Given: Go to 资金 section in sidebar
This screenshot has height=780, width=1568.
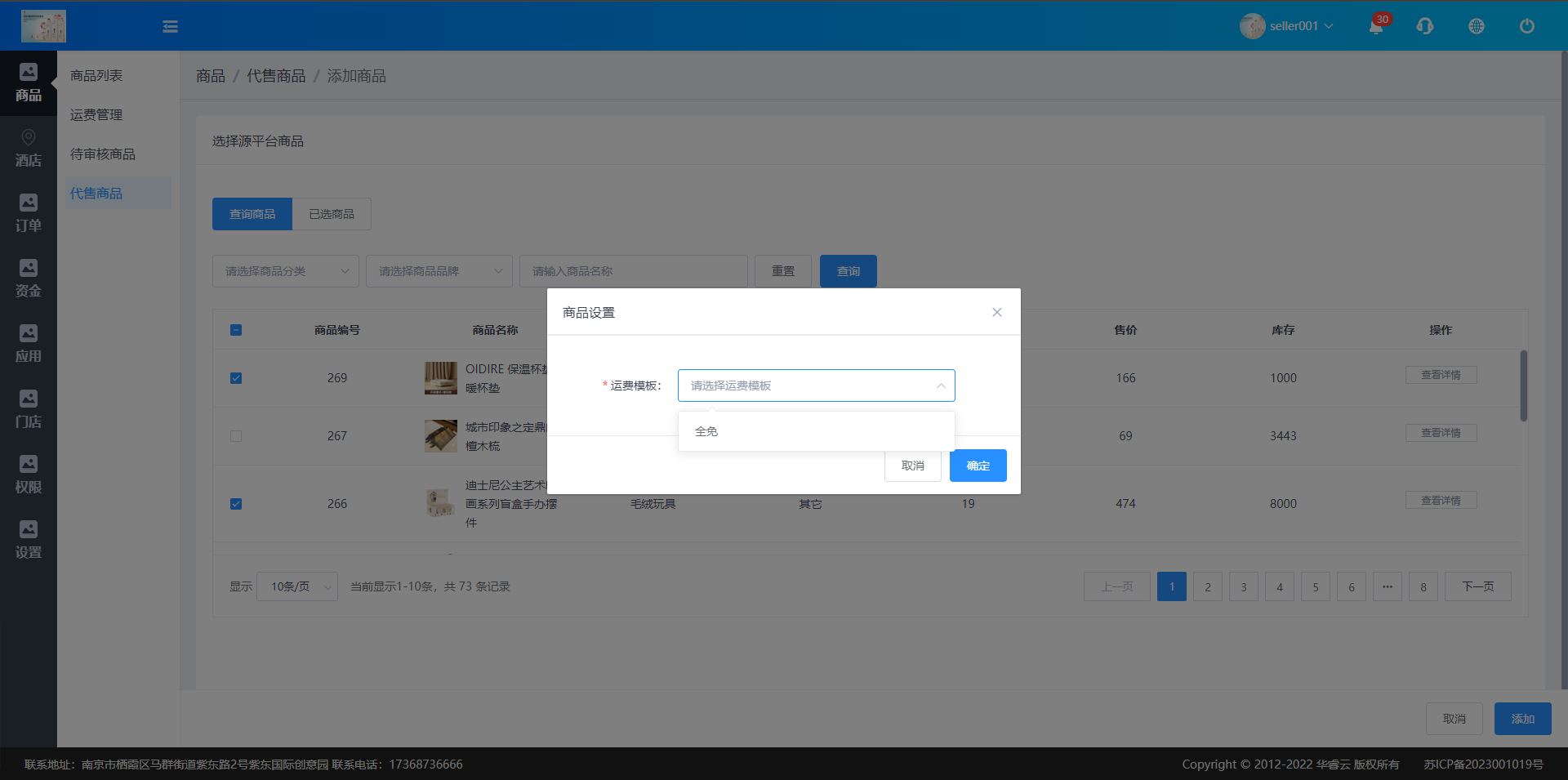Looking at the screenshot, I should coord(29,279).
